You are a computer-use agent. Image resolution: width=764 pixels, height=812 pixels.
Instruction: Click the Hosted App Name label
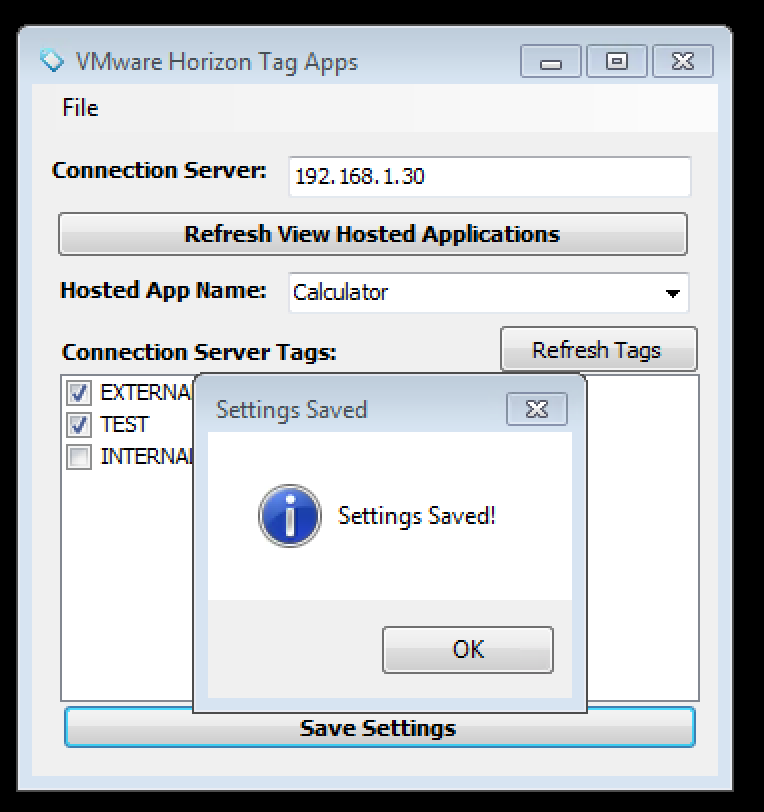(x=163, y=291)
